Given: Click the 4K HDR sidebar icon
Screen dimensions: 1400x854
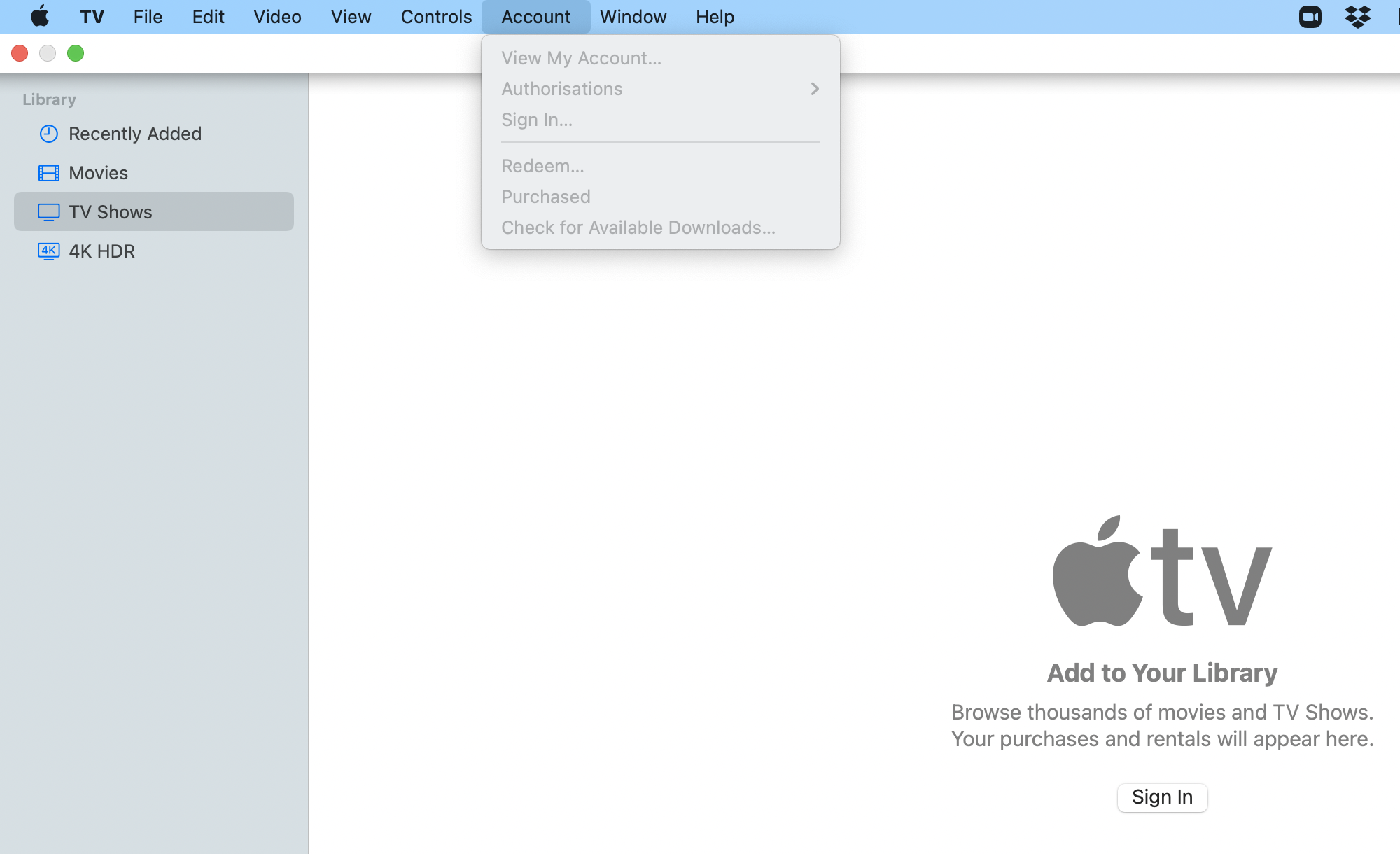Looking at the screenshot, I should [x=48, y=251].
